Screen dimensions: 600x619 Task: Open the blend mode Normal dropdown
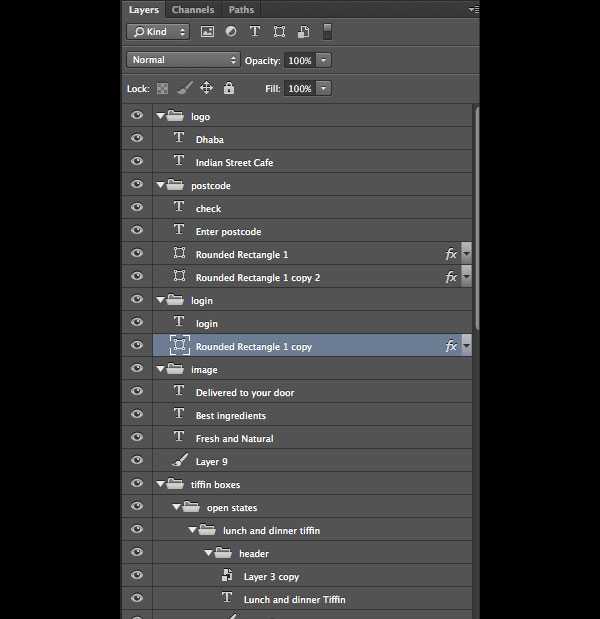[x=183, y=60]
